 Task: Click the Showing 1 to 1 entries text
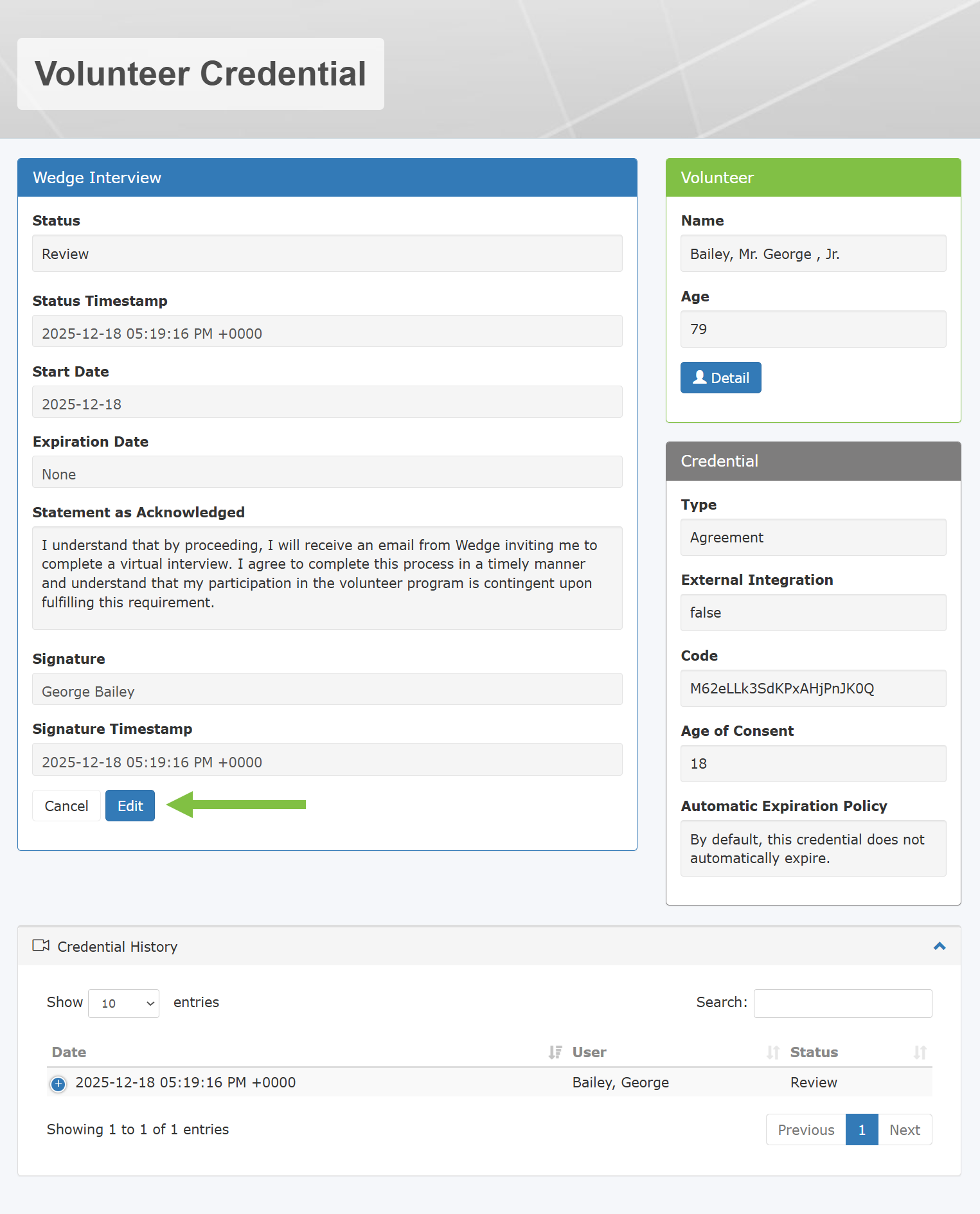click(138, 1129)
